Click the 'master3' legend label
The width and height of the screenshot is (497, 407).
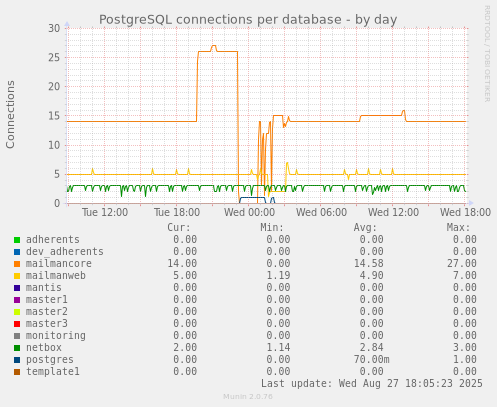[x=47, y=323]
